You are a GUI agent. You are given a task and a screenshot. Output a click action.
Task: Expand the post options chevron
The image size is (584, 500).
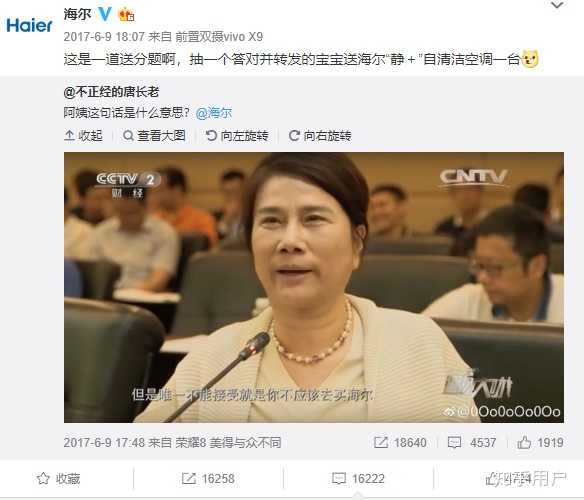click(557, 5)
